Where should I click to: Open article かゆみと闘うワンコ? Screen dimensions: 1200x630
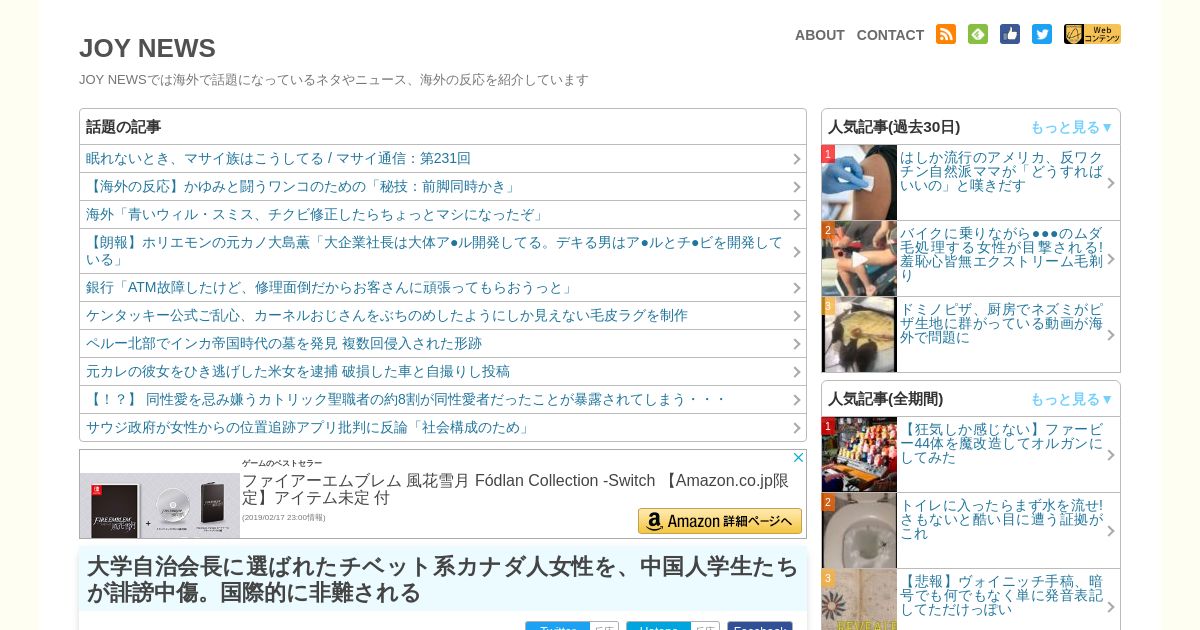(303, 186)
